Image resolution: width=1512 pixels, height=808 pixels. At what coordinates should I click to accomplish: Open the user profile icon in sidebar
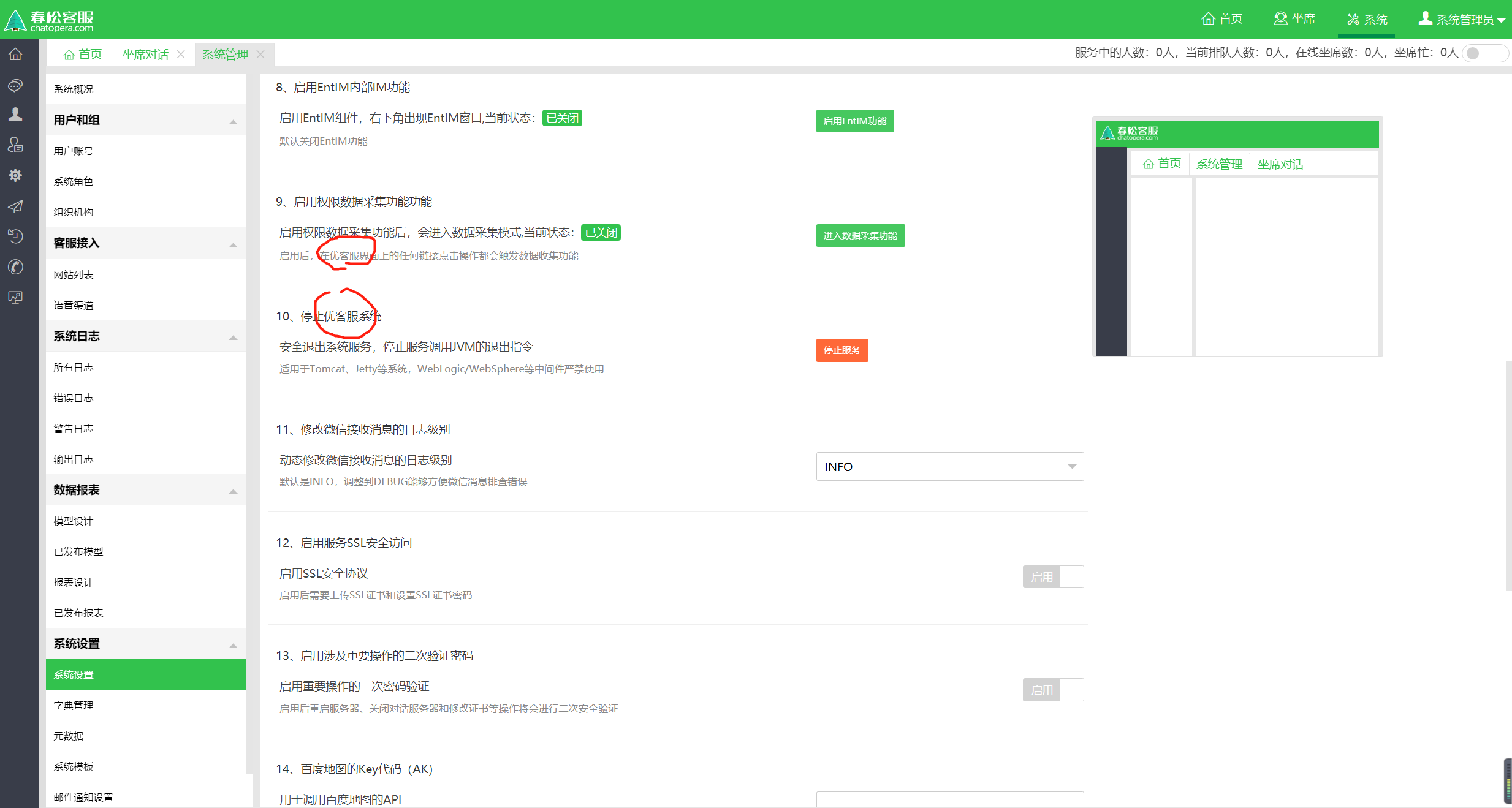[x=15, y=114]
